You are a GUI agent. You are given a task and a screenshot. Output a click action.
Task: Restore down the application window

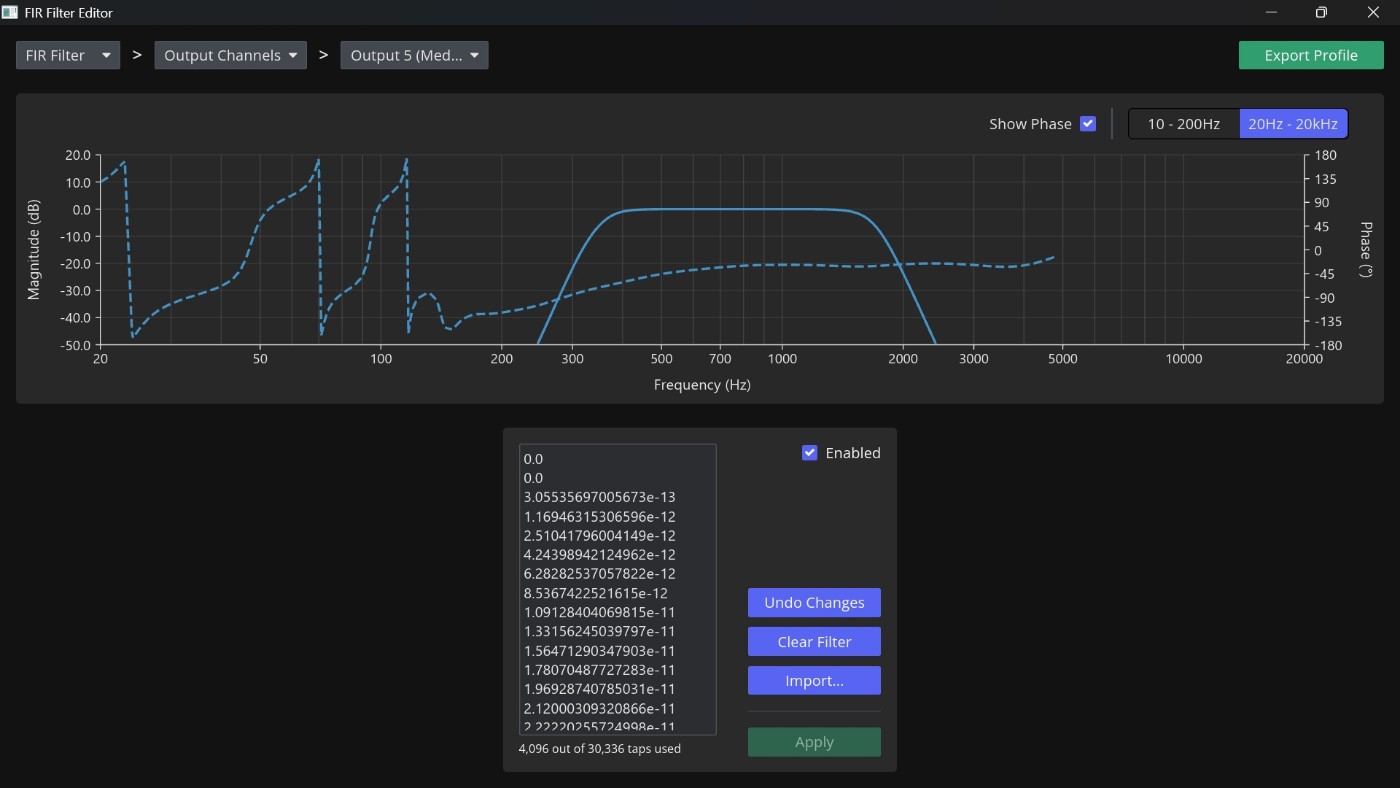(1321, 12)
